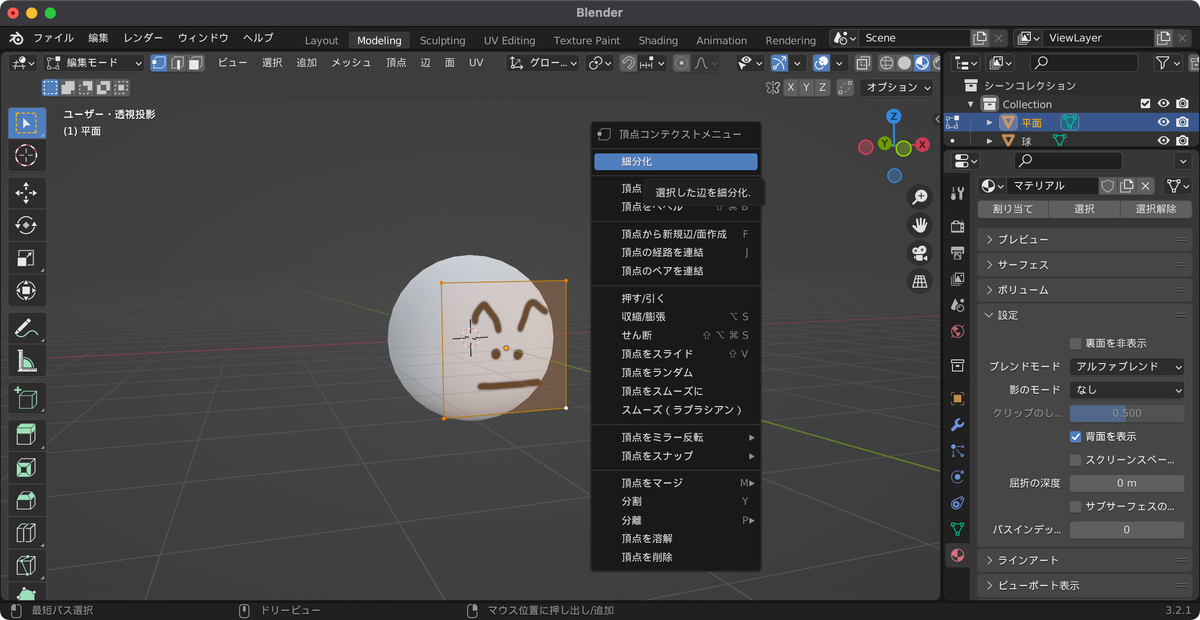Click the マテリアル name field
Screen dimensions: 1200x620
[1052, 186]
